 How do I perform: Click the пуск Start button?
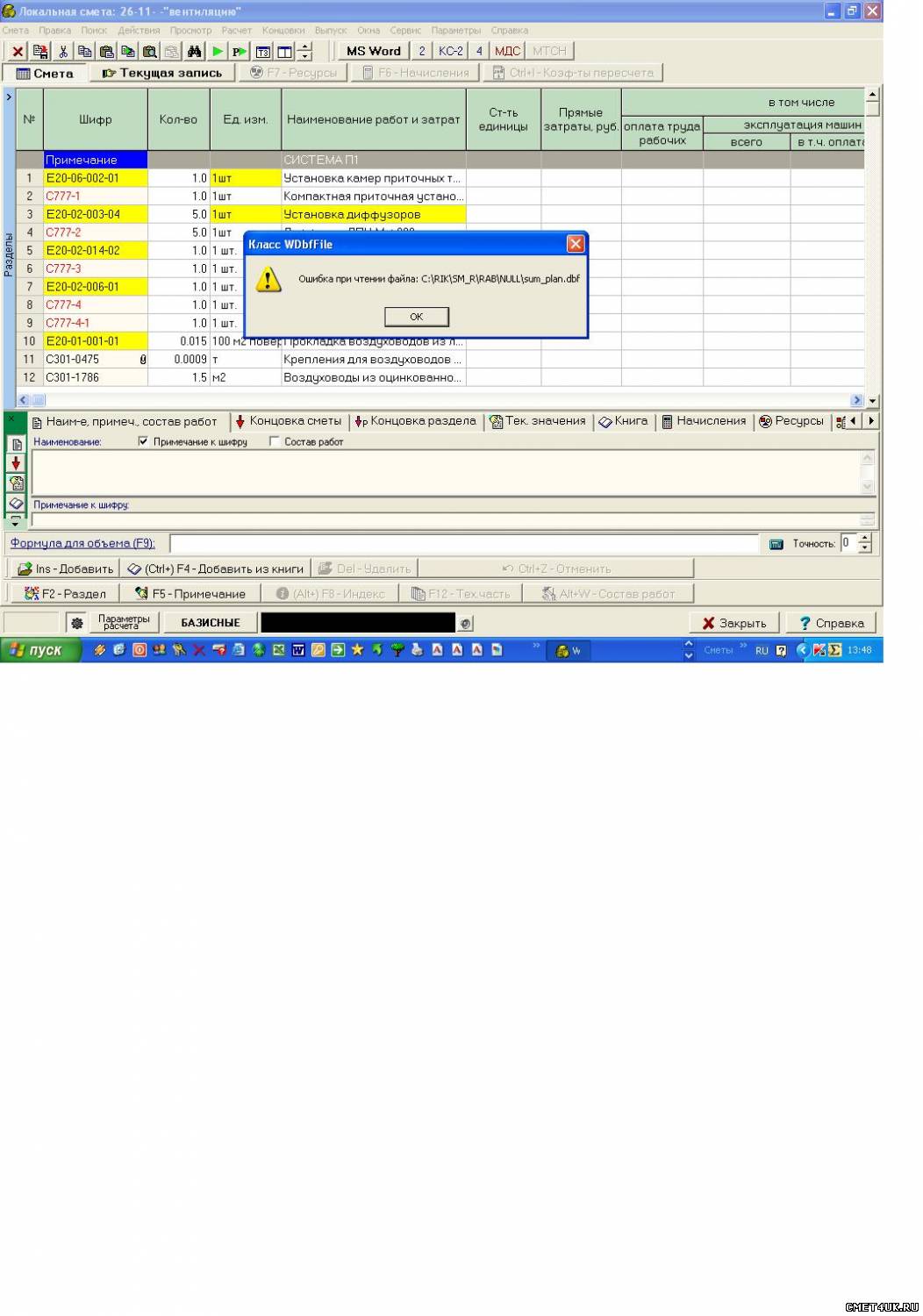pyautogui.click(x=41, y=650)
